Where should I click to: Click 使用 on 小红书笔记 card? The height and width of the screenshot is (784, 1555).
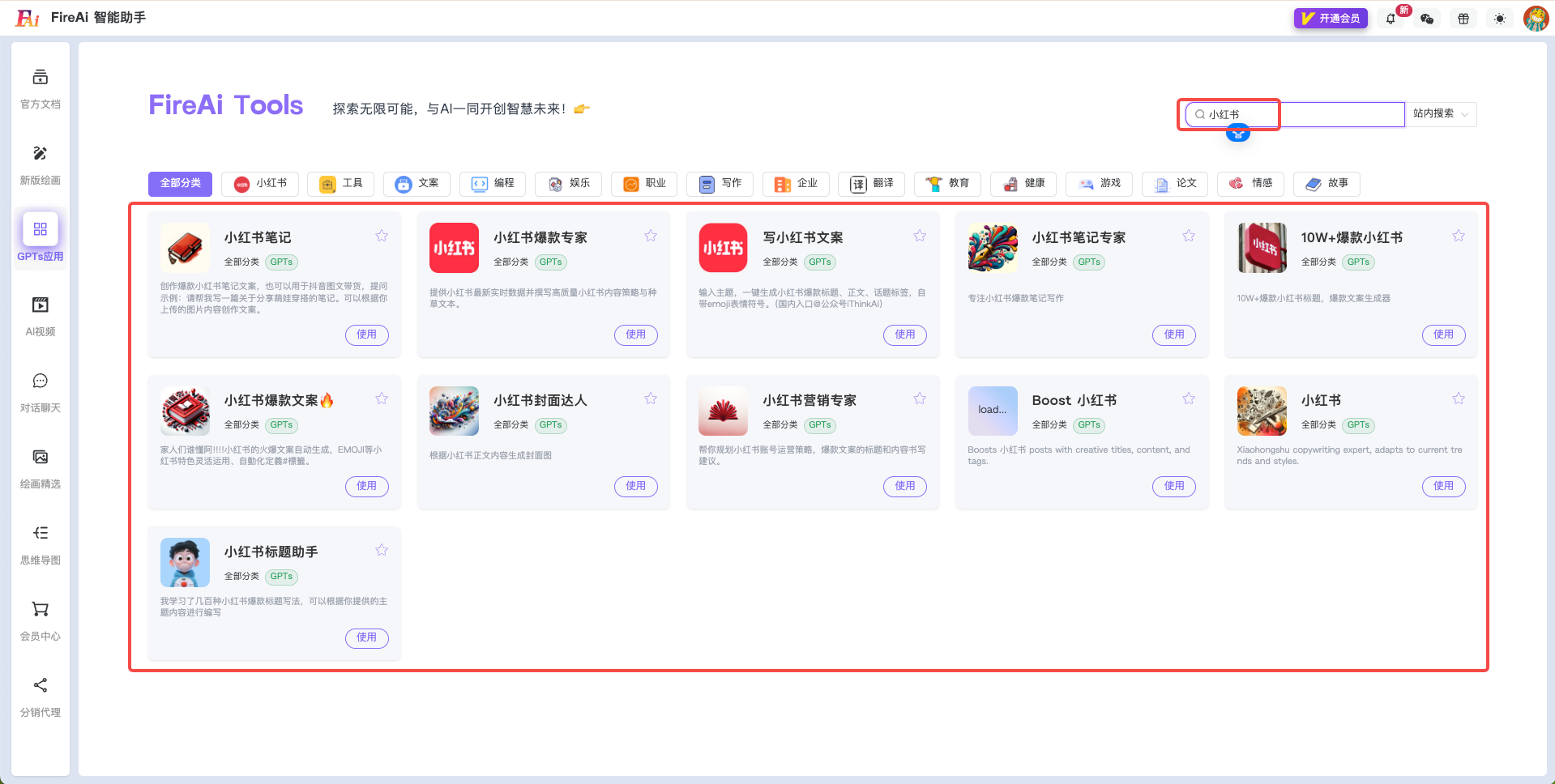pyautogui.click(x=367, y=334)
